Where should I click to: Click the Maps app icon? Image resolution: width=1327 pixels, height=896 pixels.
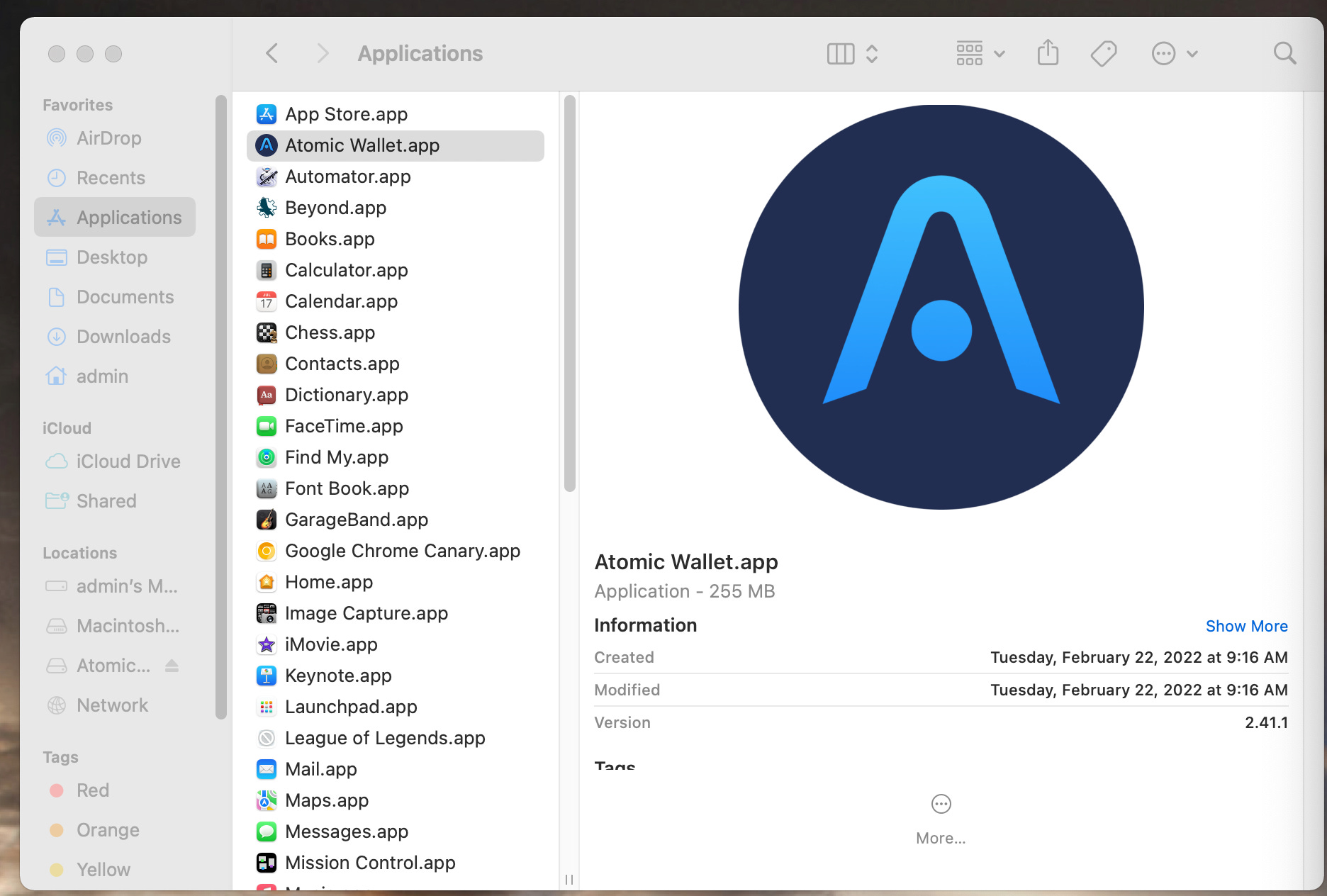(x=267, y=800)
